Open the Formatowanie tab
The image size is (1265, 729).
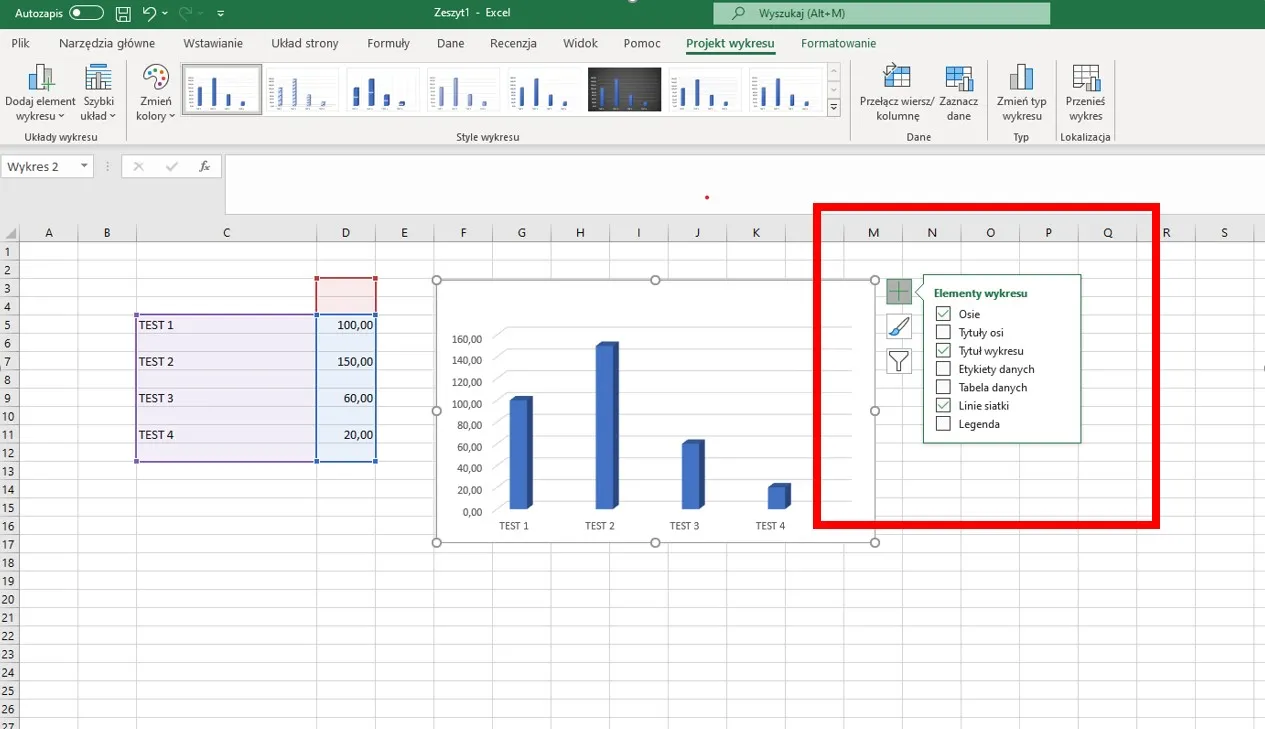click(x=838, y=43)
